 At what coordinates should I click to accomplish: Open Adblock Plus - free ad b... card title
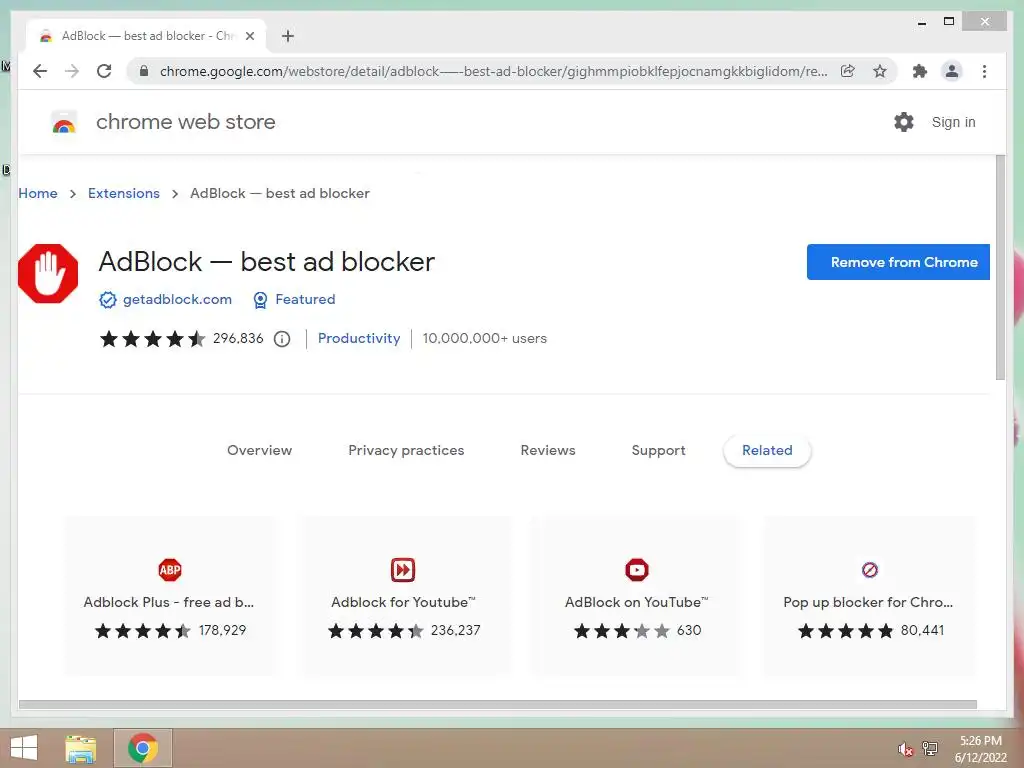[168, 602]
